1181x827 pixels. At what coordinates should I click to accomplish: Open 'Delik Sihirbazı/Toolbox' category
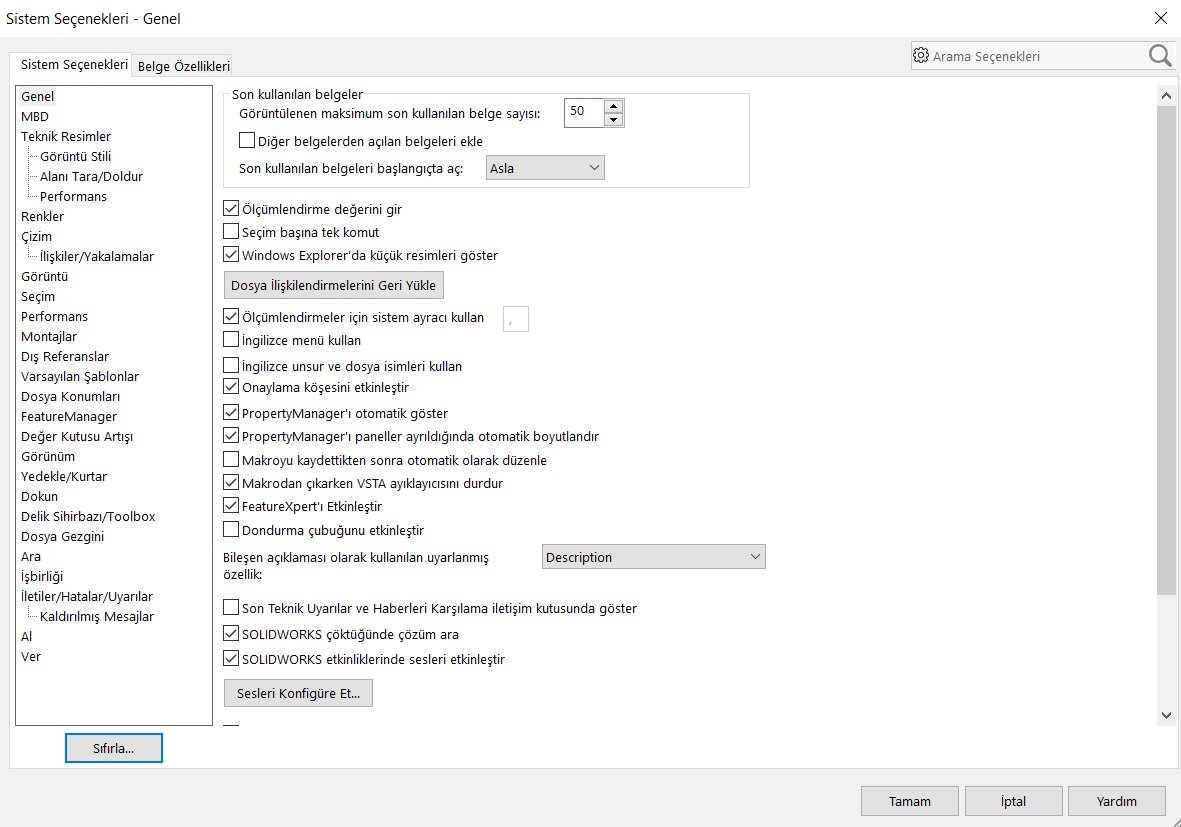88,517
